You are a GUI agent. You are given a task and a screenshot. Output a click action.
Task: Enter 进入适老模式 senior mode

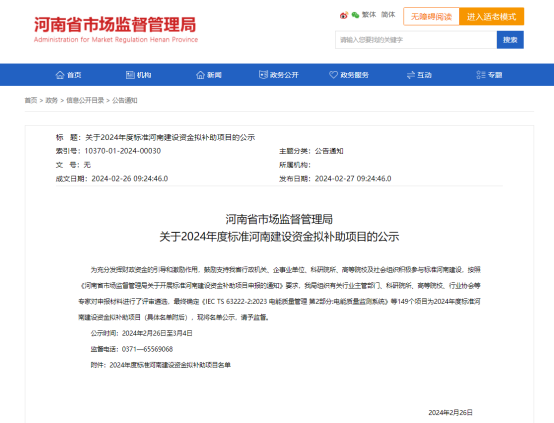(x=491, y=17)
